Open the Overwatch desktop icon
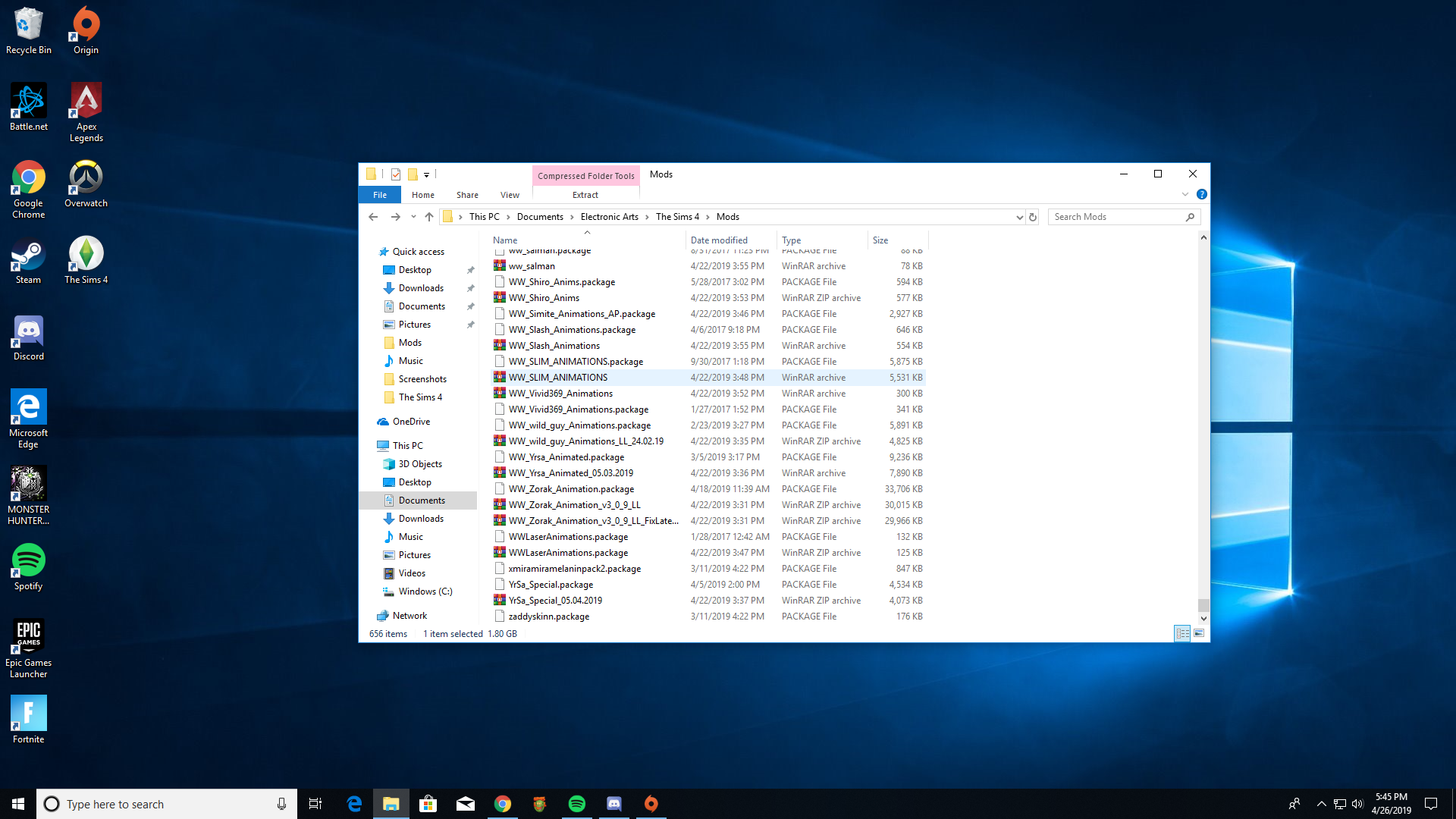This screenshot has height=819, width=1456. tap(86, 184)
